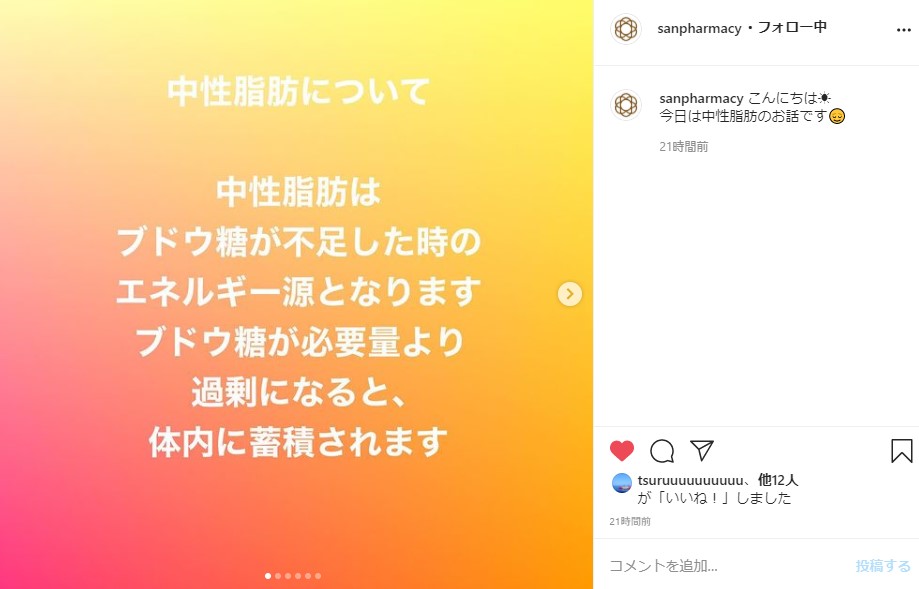Jump to the last carousel dot
Viewport: 919px width, 589px height.
click(318, 576)
